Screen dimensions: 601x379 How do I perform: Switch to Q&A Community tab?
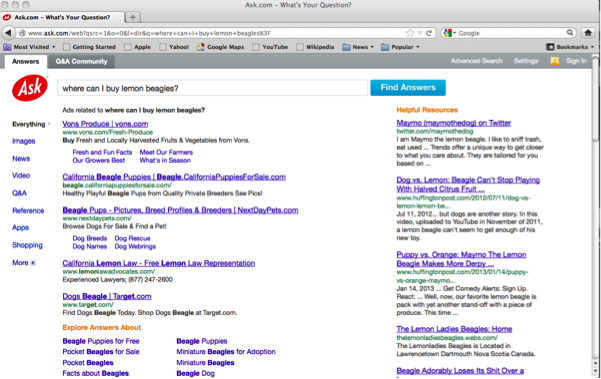(81, 61)
